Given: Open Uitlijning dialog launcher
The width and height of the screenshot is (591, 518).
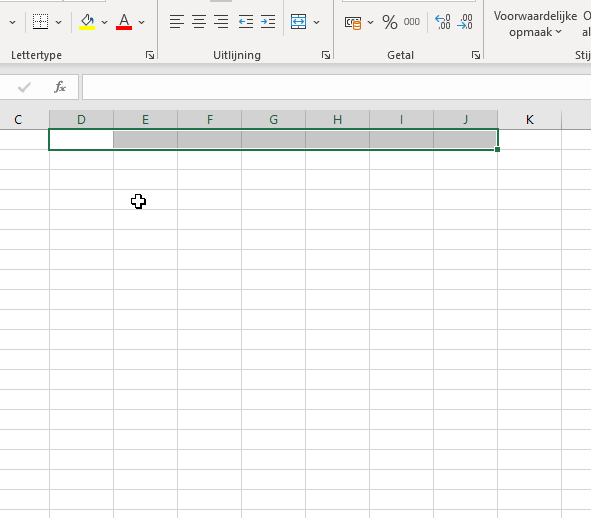Looking at the screenshot, I should [326, 55].
